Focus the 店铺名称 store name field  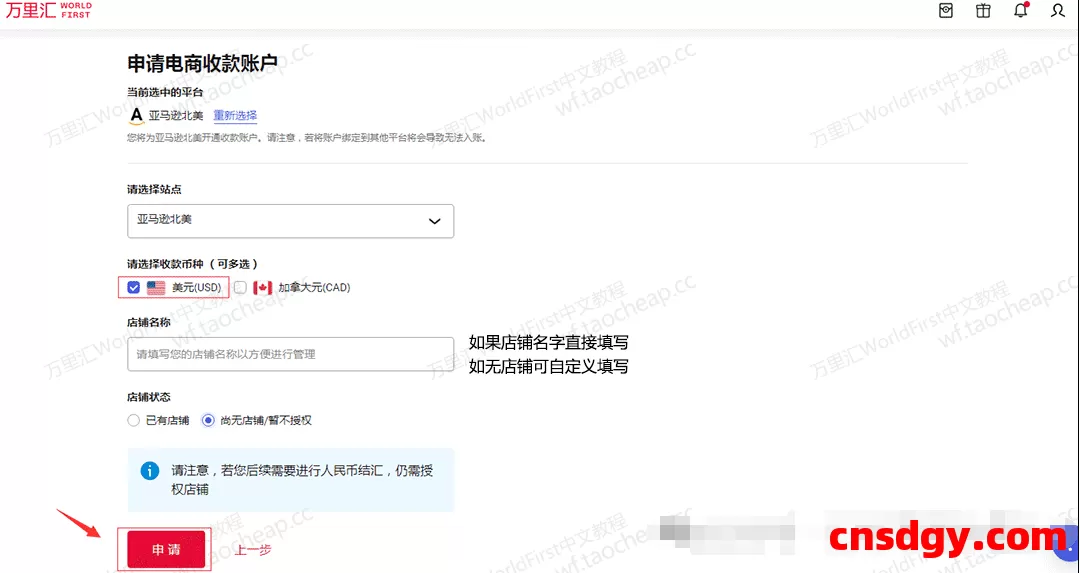tap(290, 354)
